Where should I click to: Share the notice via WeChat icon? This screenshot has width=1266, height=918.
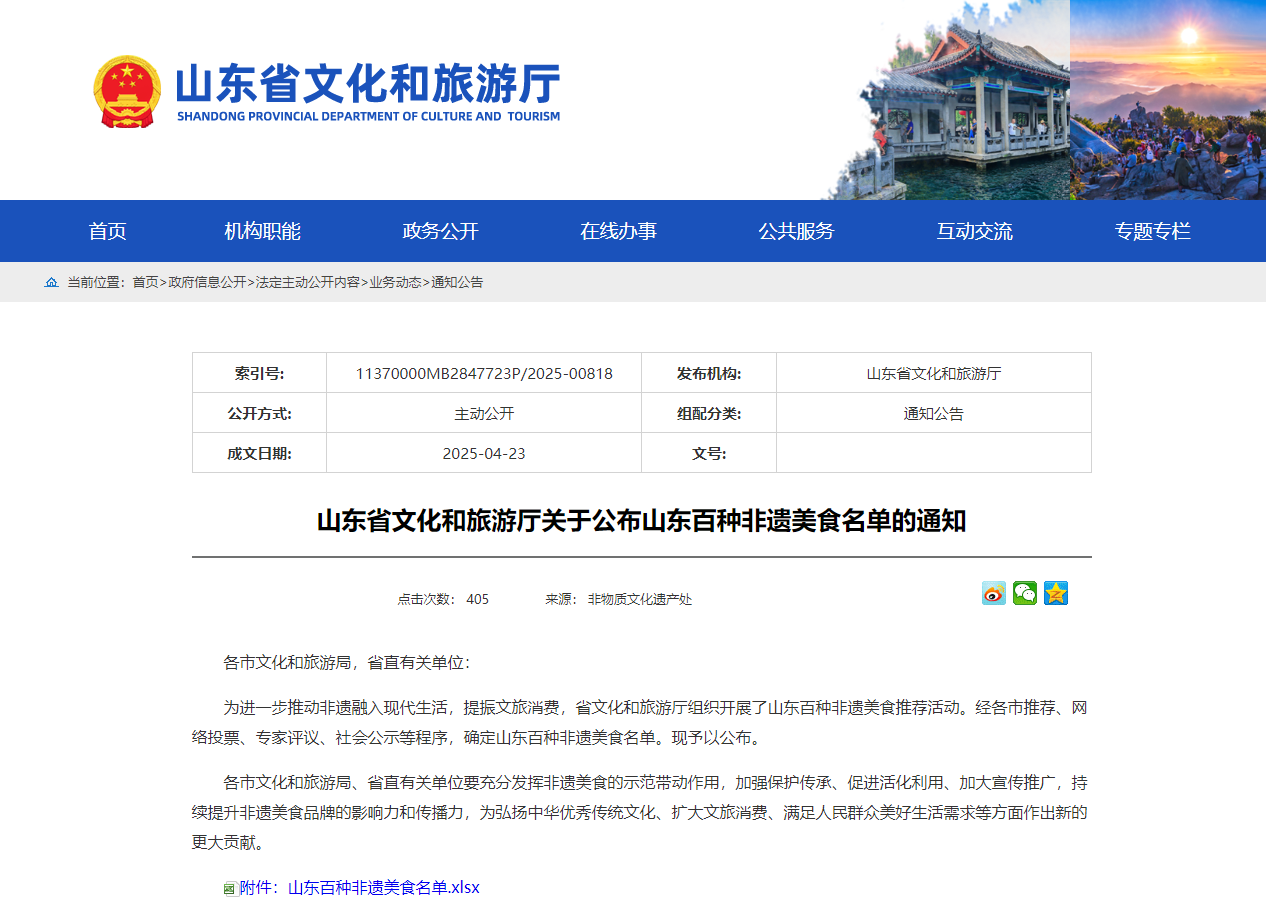pos(1025,593)
